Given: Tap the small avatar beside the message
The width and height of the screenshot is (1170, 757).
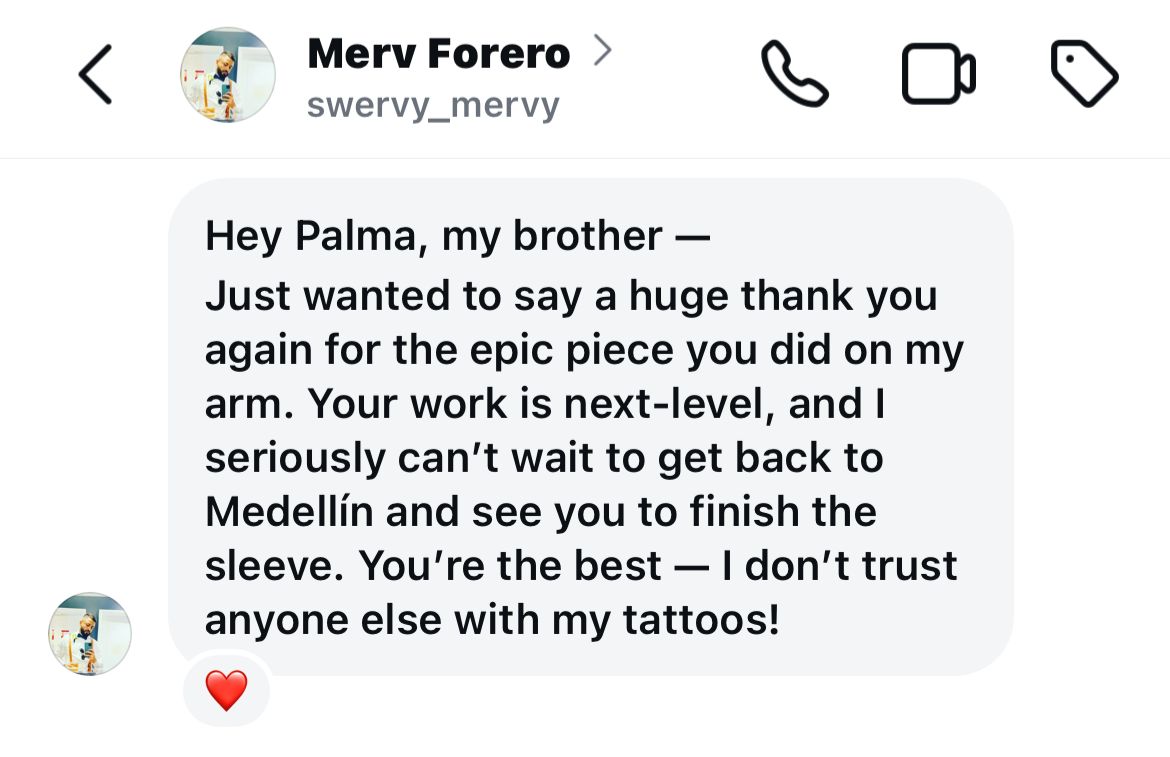Looking at the screenshot, I should 90,634.
